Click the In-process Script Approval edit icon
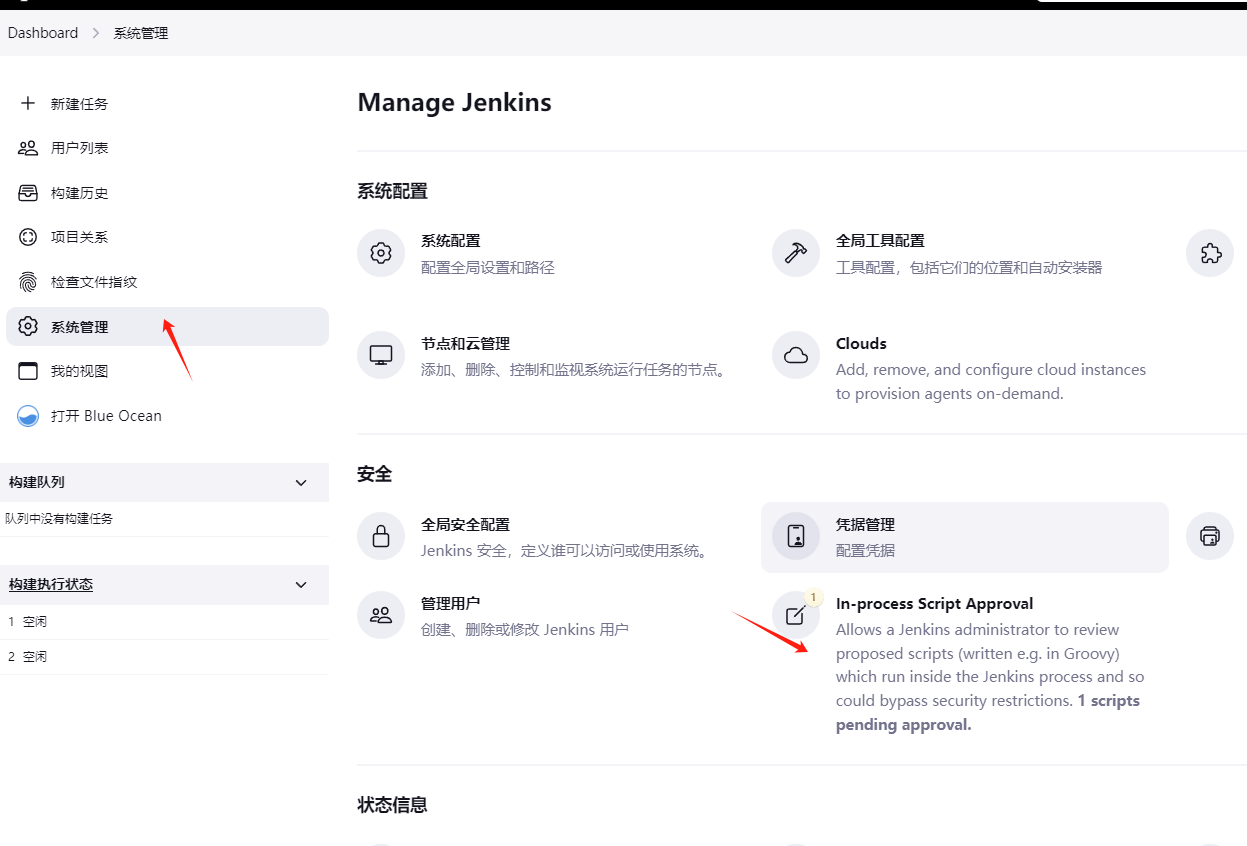This screenshot has width=1247, height=846. point(796,615)
